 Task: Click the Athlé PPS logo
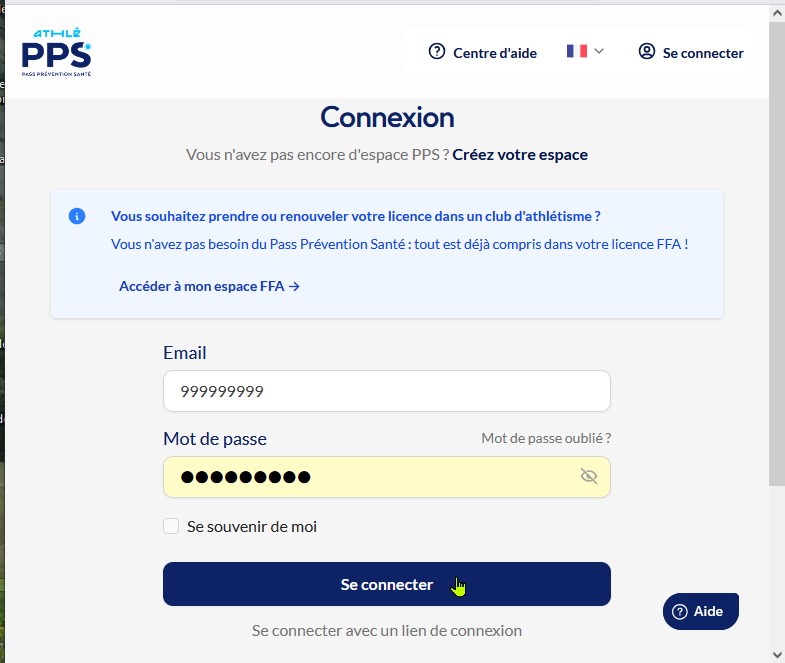pos(56,52)
